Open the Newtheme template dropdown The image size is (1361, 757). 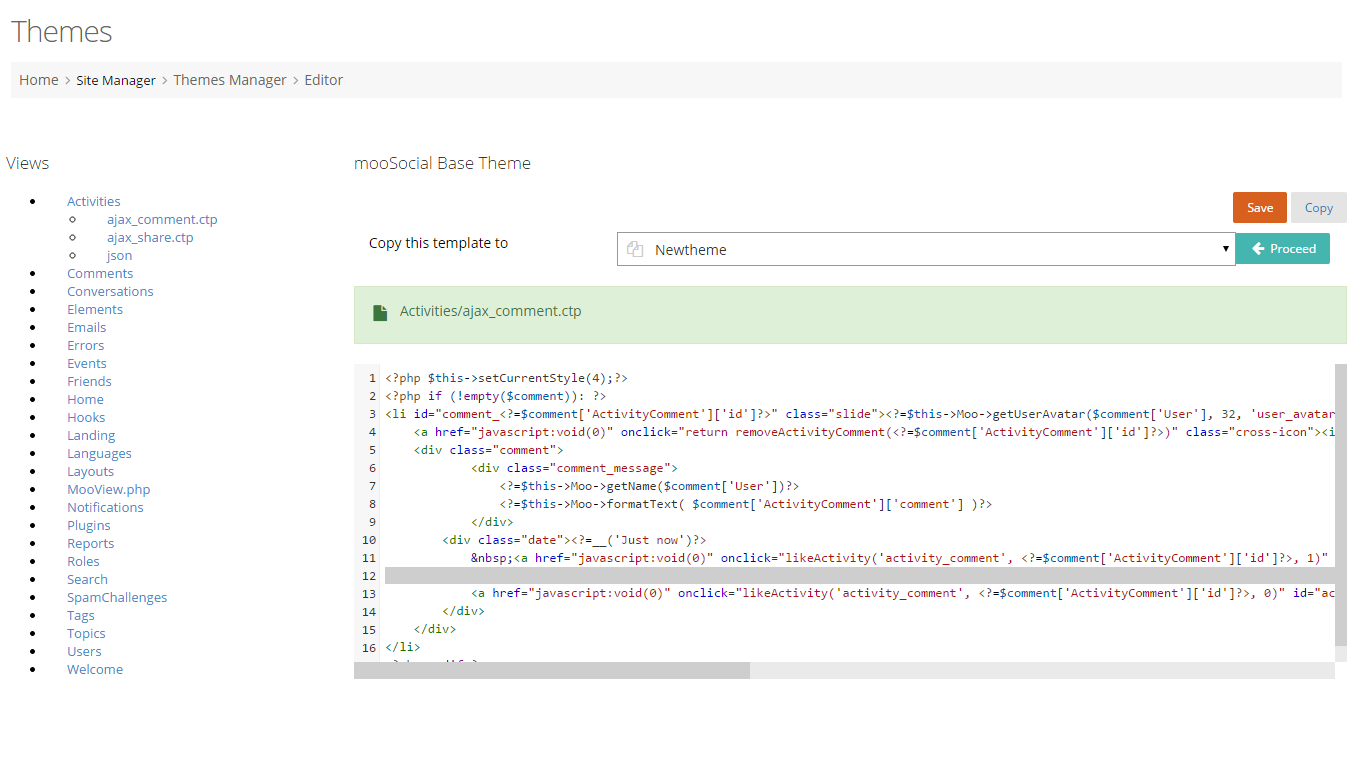[x=925, y=250]
